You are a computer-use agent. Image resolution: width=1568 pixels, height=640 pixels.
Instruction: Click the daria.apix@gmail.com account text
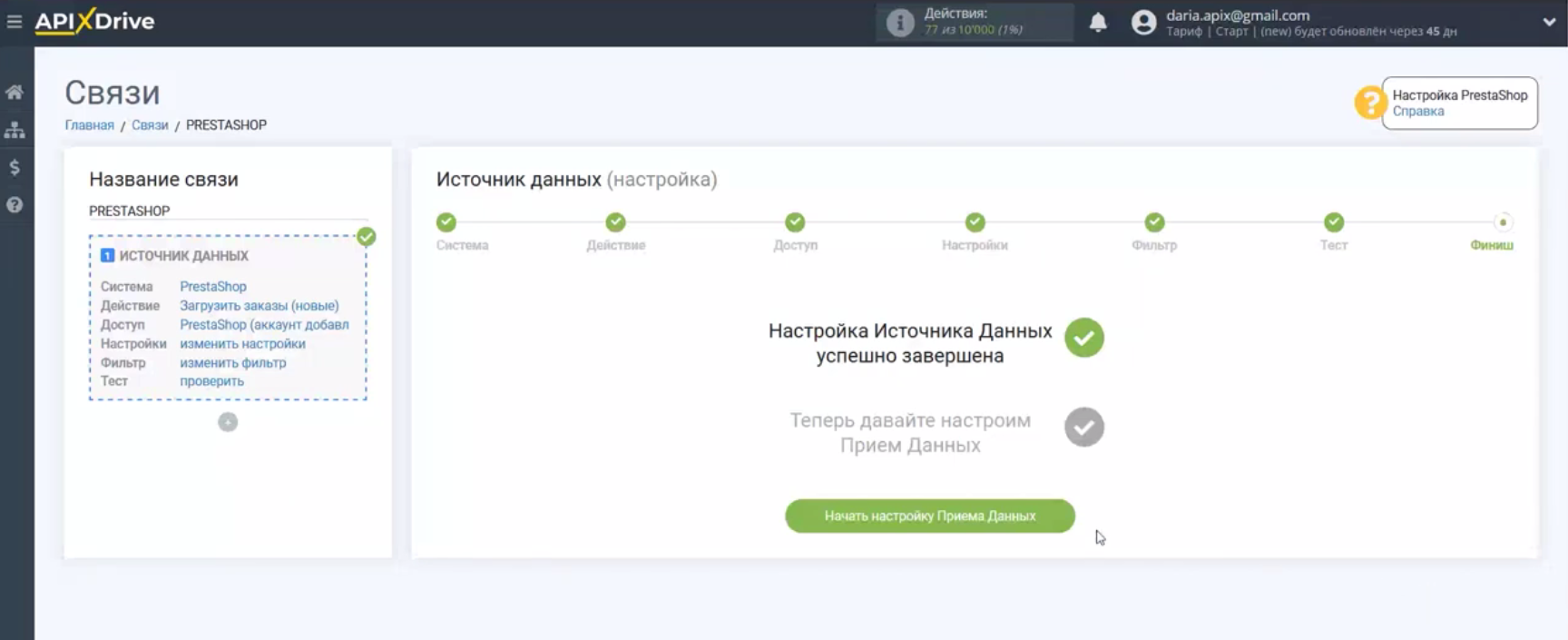tap(1238, 15)
